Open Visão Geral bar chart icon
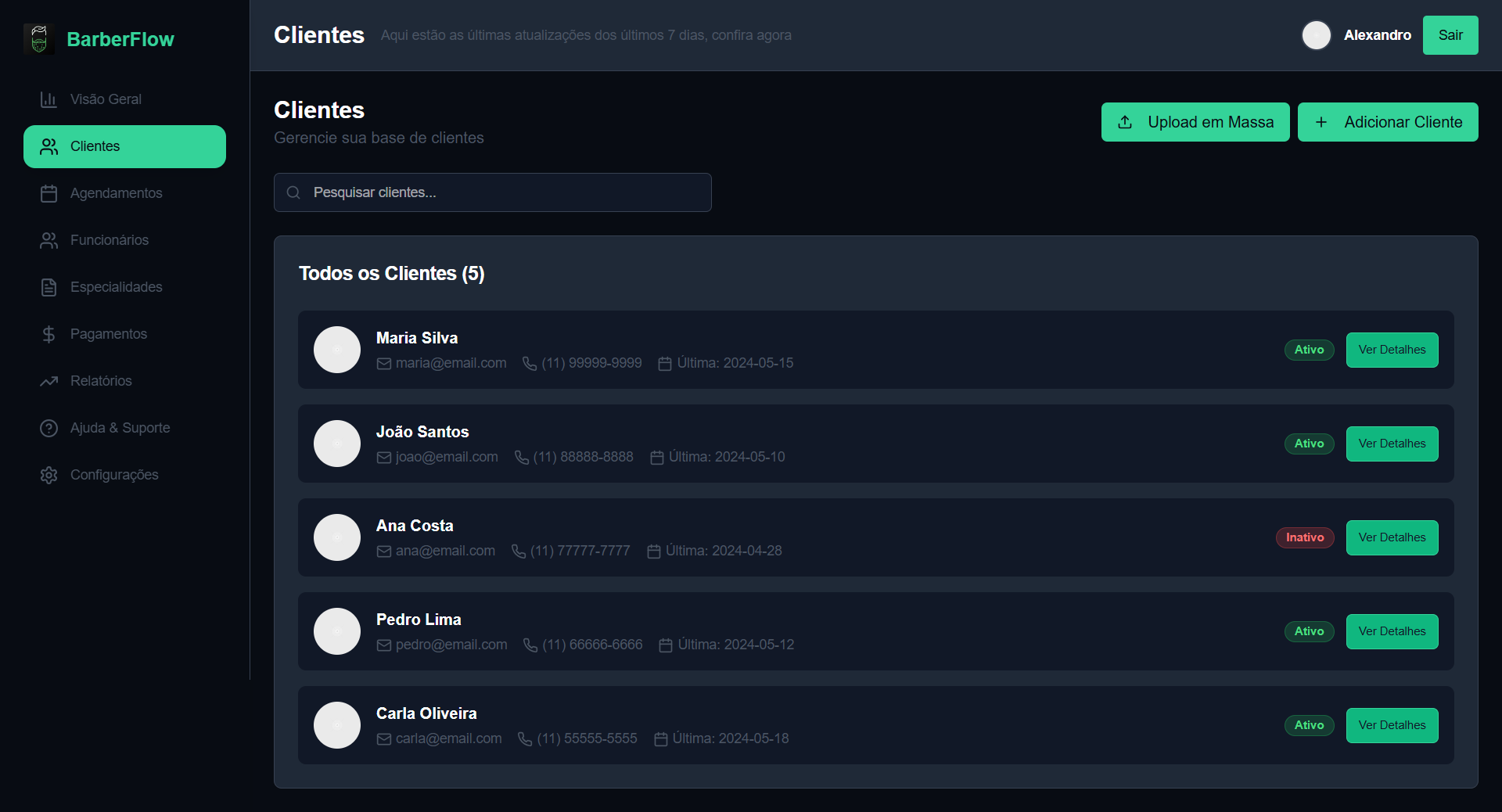The image size is (1502, 812). pos(49,99)
